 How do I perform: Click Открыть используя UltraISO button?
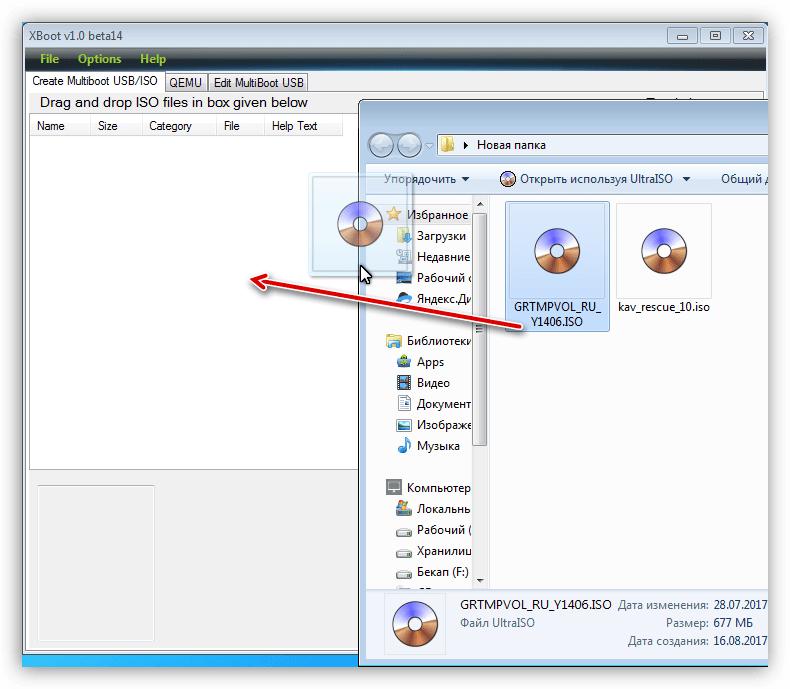tap(596, 179)
